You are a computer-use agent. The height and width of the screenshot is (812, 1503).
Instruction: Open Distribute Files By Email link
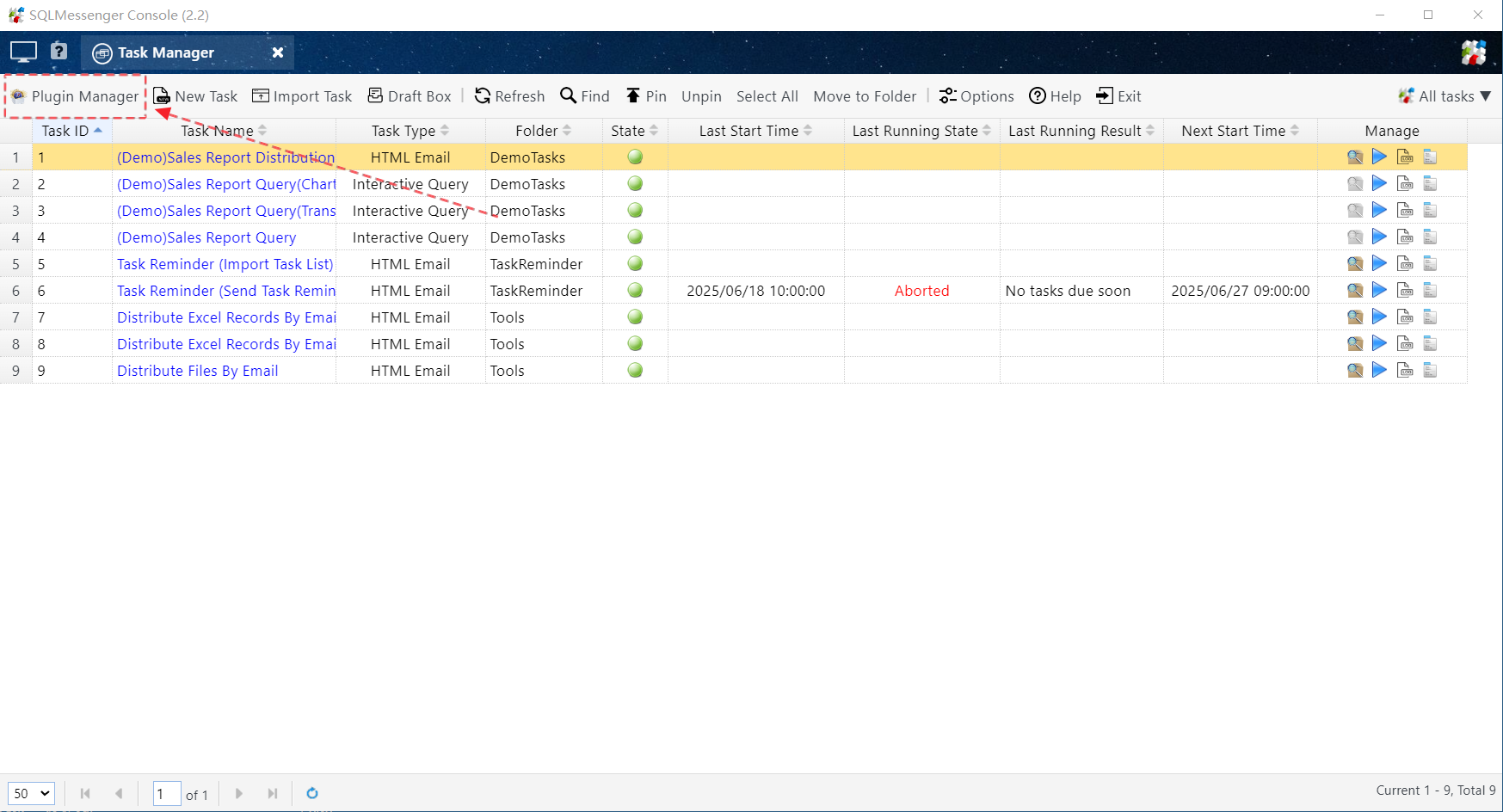pyautogui.click(x=198, y=371)
